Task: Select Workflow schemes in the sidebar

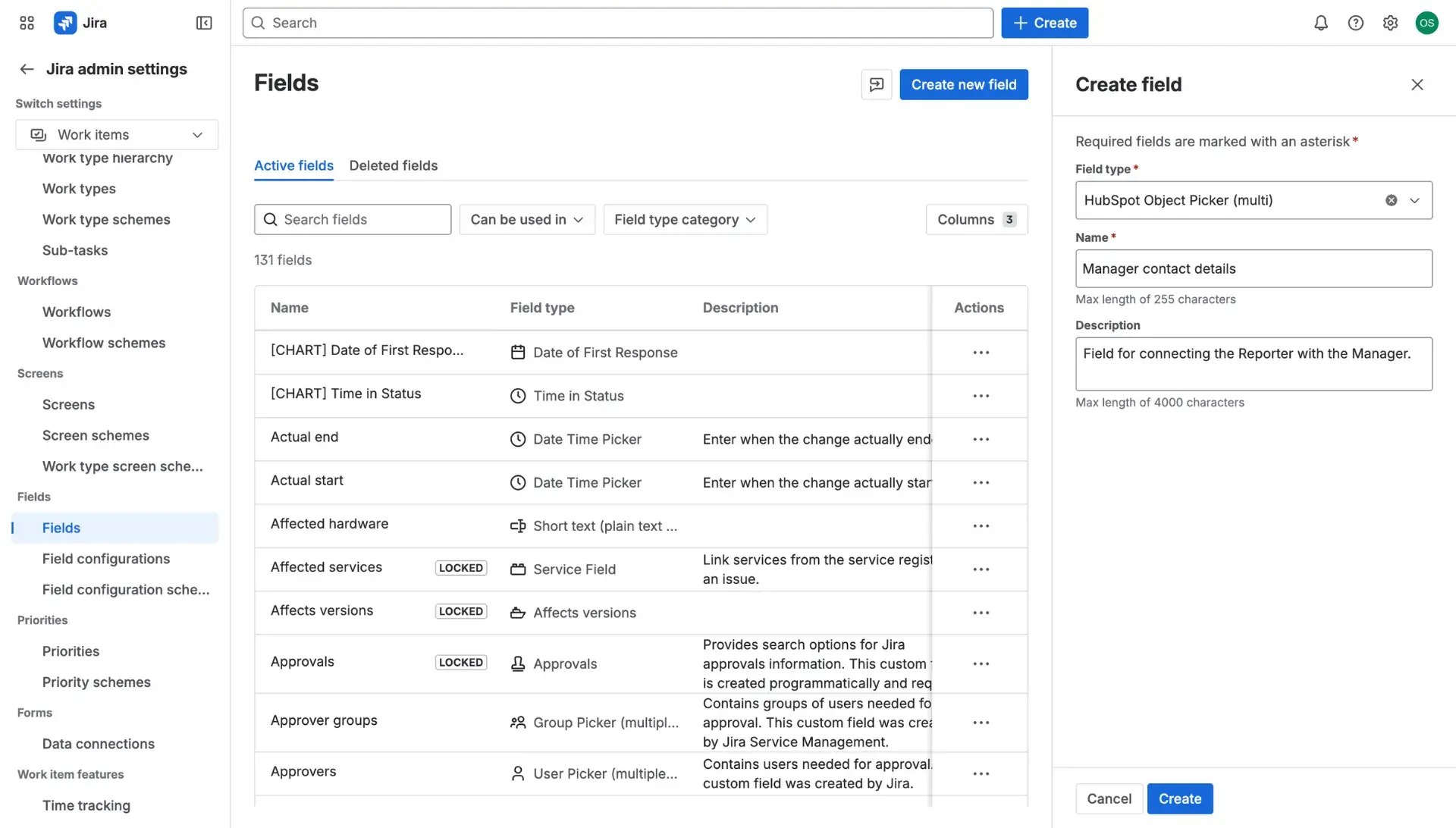Action: tap(104, 343)
